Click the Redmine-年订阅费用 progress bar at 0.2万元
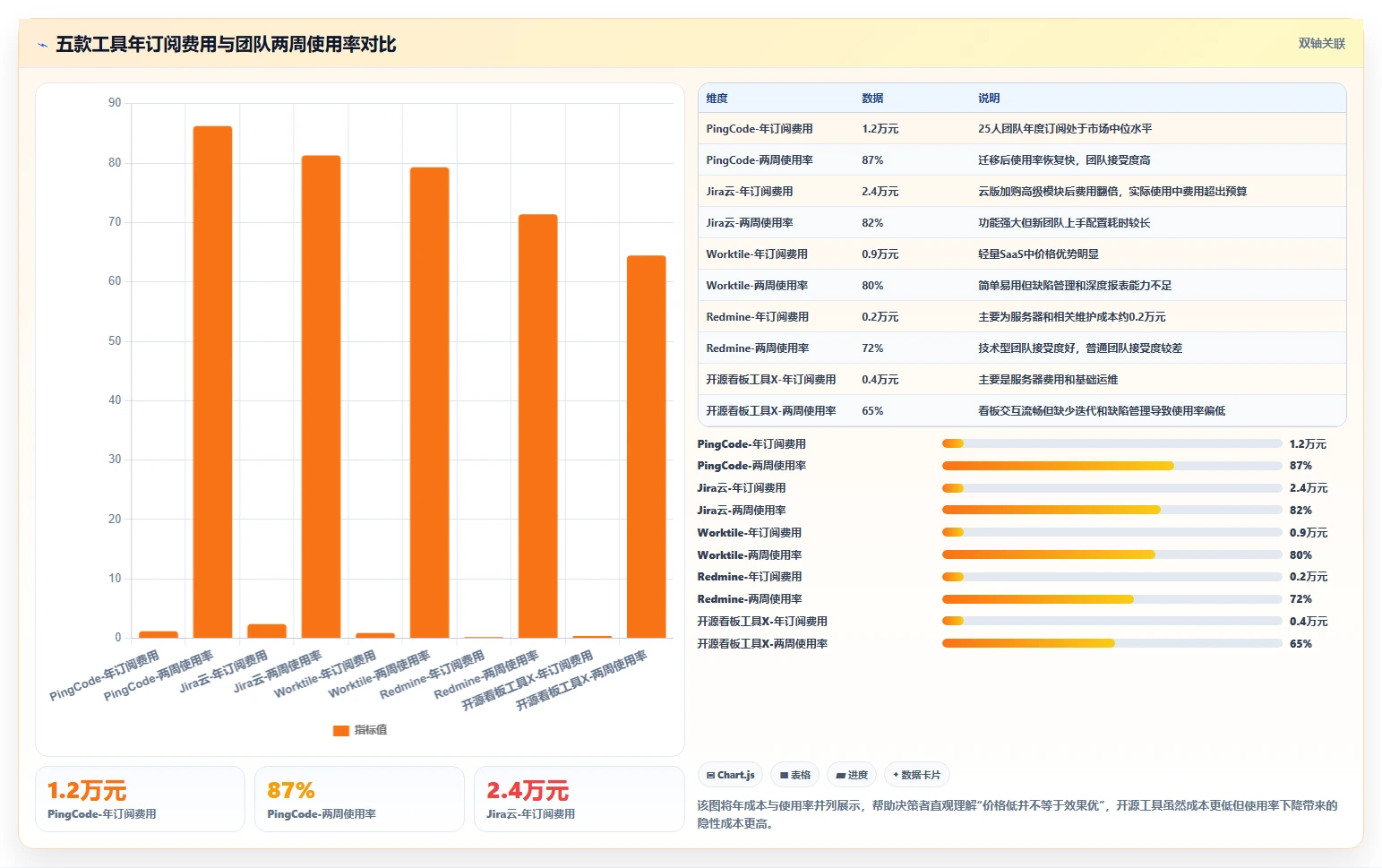Screen dimensions: 1382x868 [x=1112, y=577]
